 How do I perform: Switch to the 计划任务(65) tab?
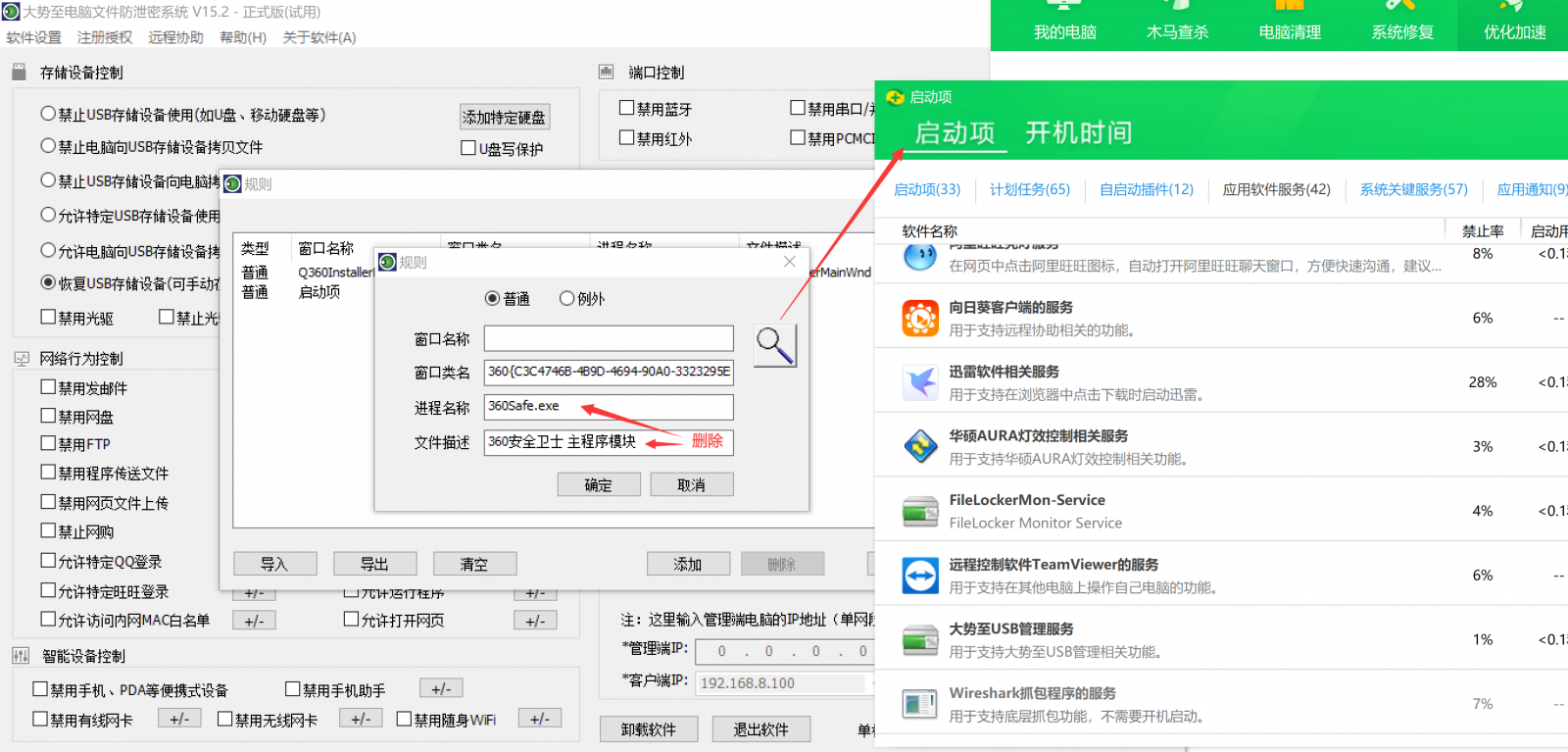1030,189
